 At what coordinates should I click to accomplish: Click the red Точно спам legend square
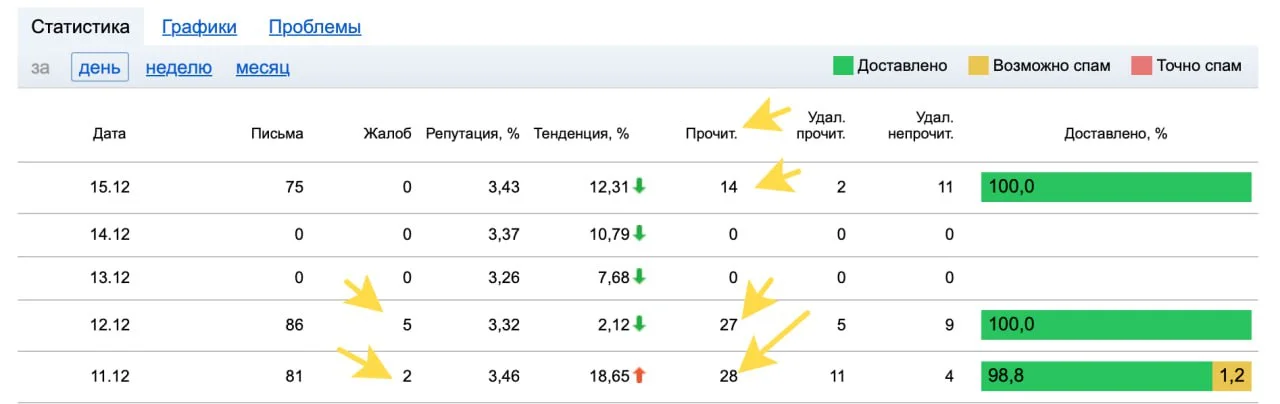pyautogui.click(x=1142, y=66)
